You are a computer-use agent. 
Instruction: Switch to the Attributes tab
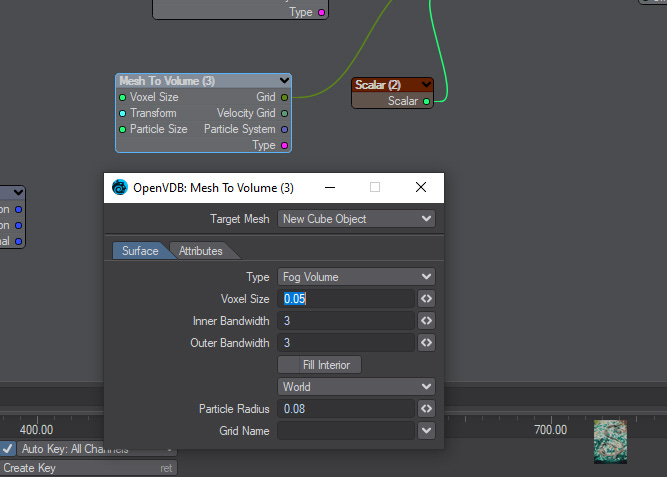201,251
